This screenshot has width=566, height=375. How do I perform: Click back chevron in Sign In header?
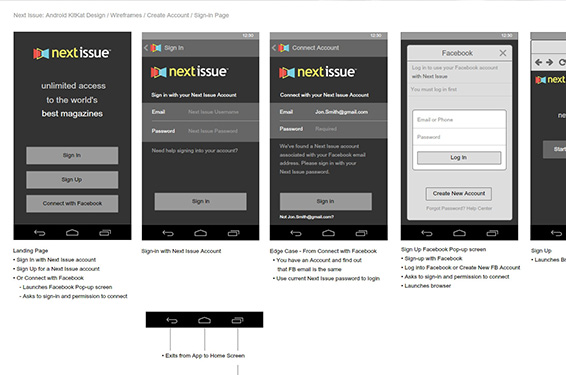tap(146, 48)
